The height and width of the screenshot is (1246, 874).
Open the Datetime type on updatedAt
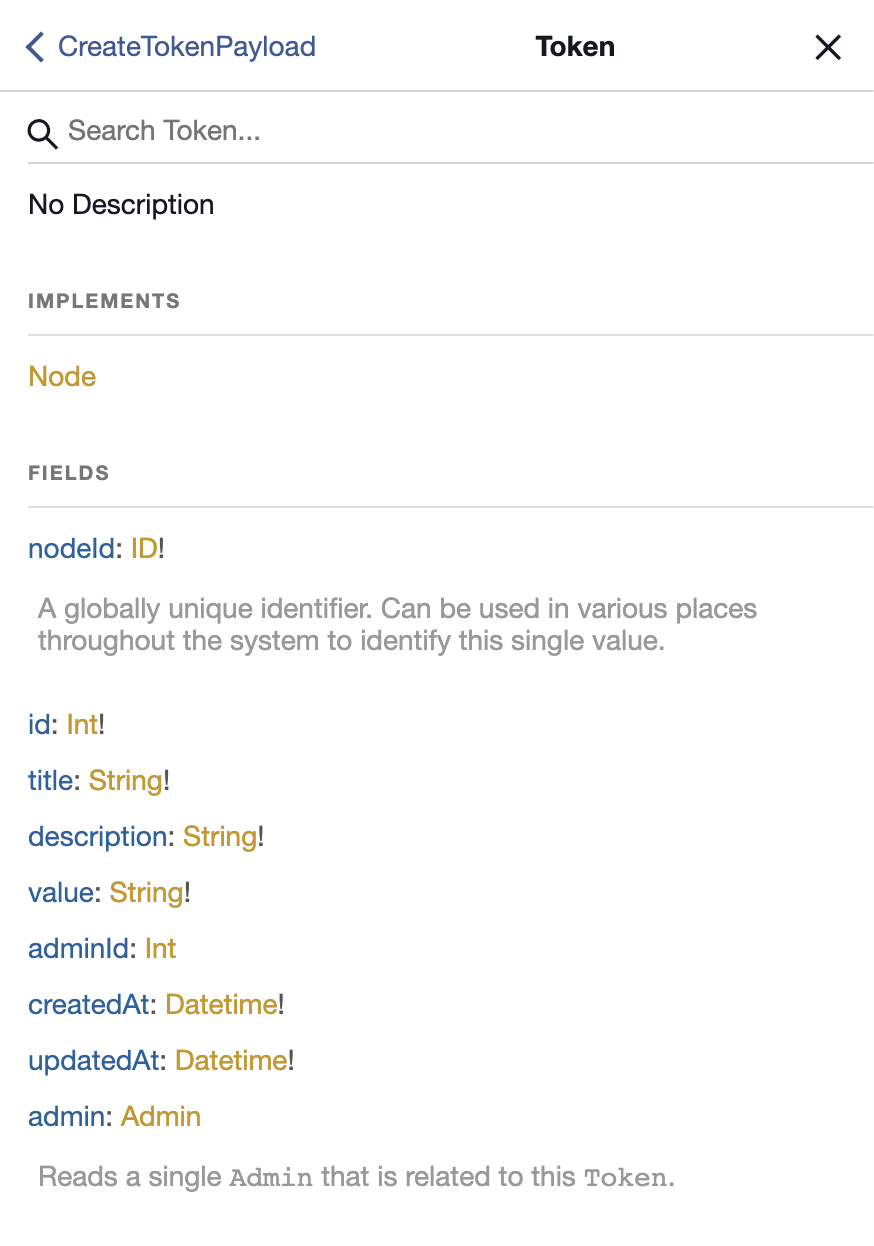tap(230, 1060)
